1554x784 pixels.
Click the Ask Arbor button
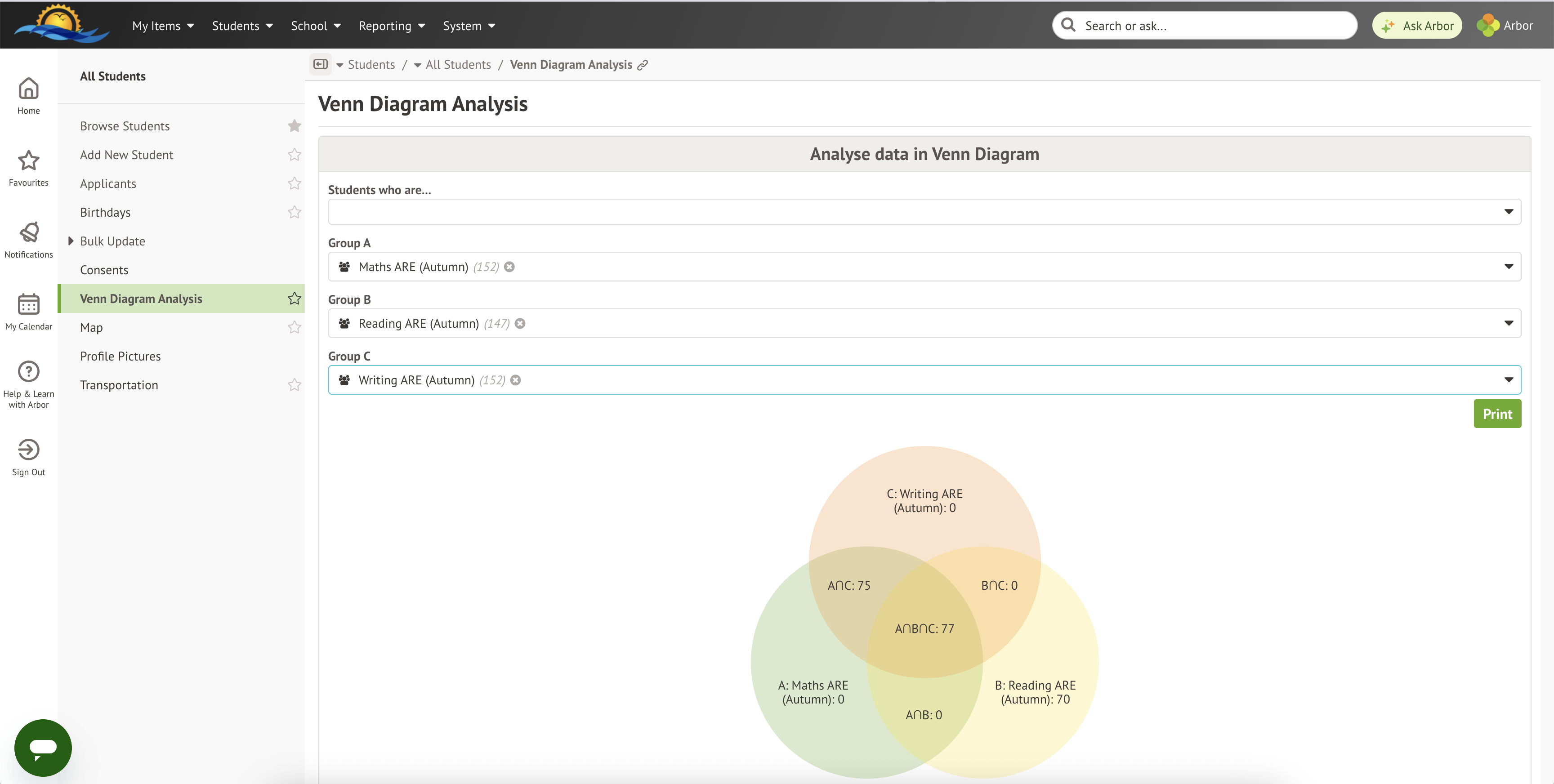(x=1417, y=26)
